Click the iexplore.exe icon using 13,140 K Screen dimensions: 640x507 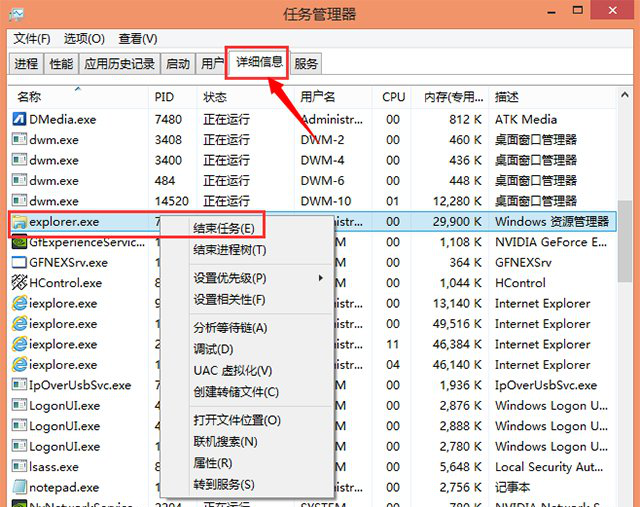pos(19,303)
